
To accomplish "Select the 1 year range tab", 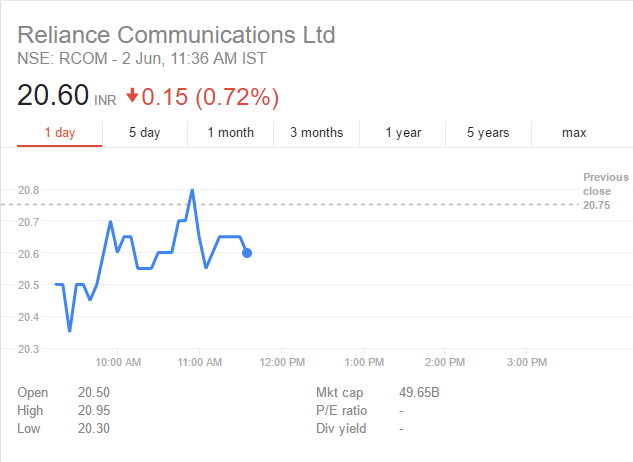I will (x=403, y=133).
